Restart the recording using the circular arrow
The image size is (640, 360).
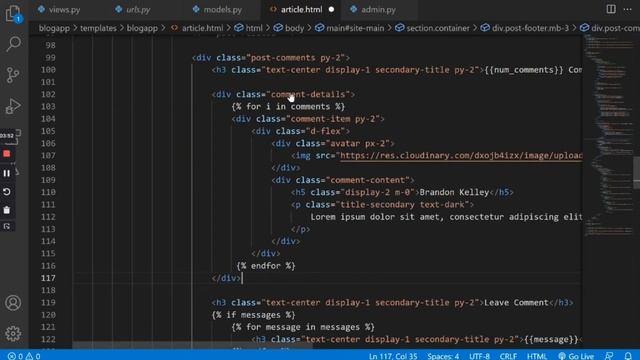coord(7,191)
